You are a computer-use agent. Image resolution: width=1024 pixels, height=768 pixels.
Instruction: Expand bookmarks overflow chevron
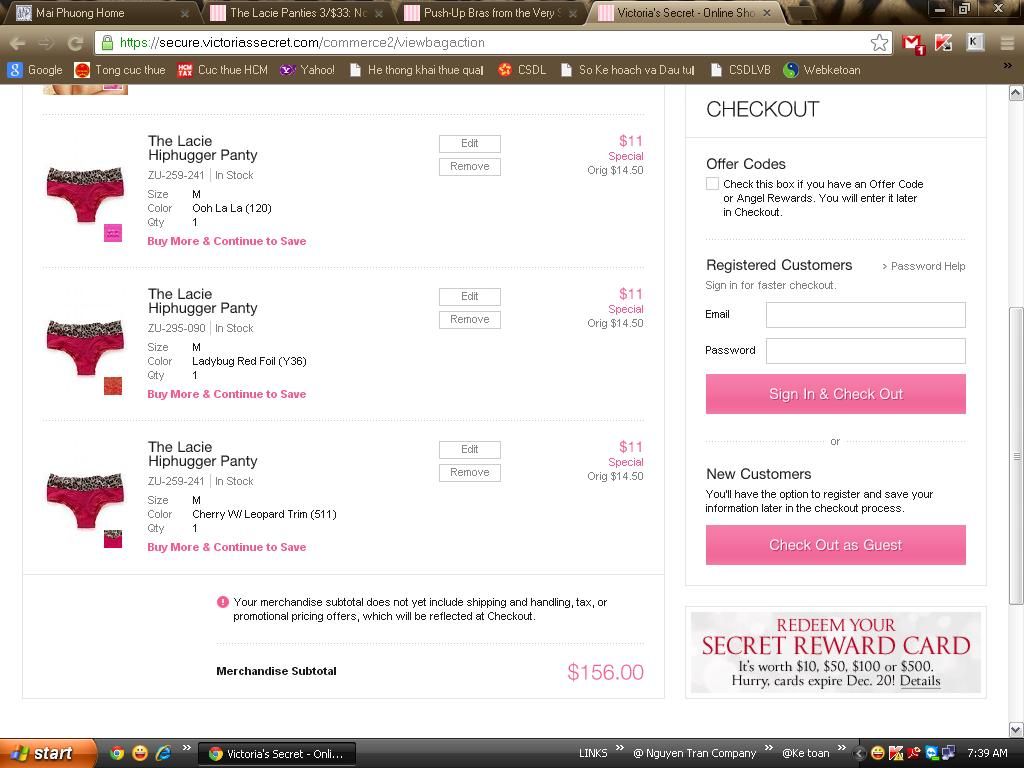[x=1007, y=66]
